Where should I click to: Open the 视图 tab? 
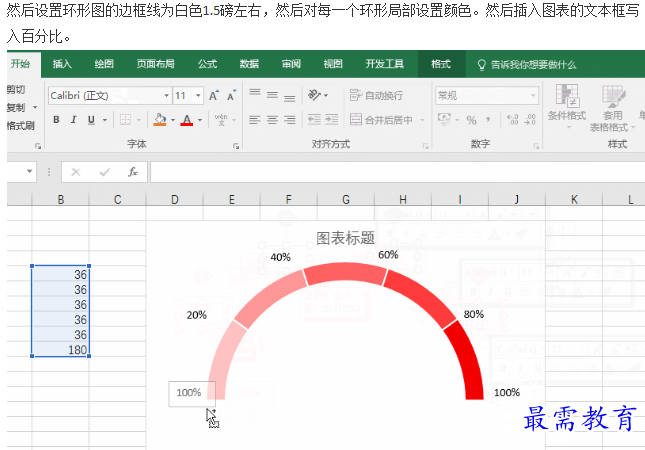333,64
